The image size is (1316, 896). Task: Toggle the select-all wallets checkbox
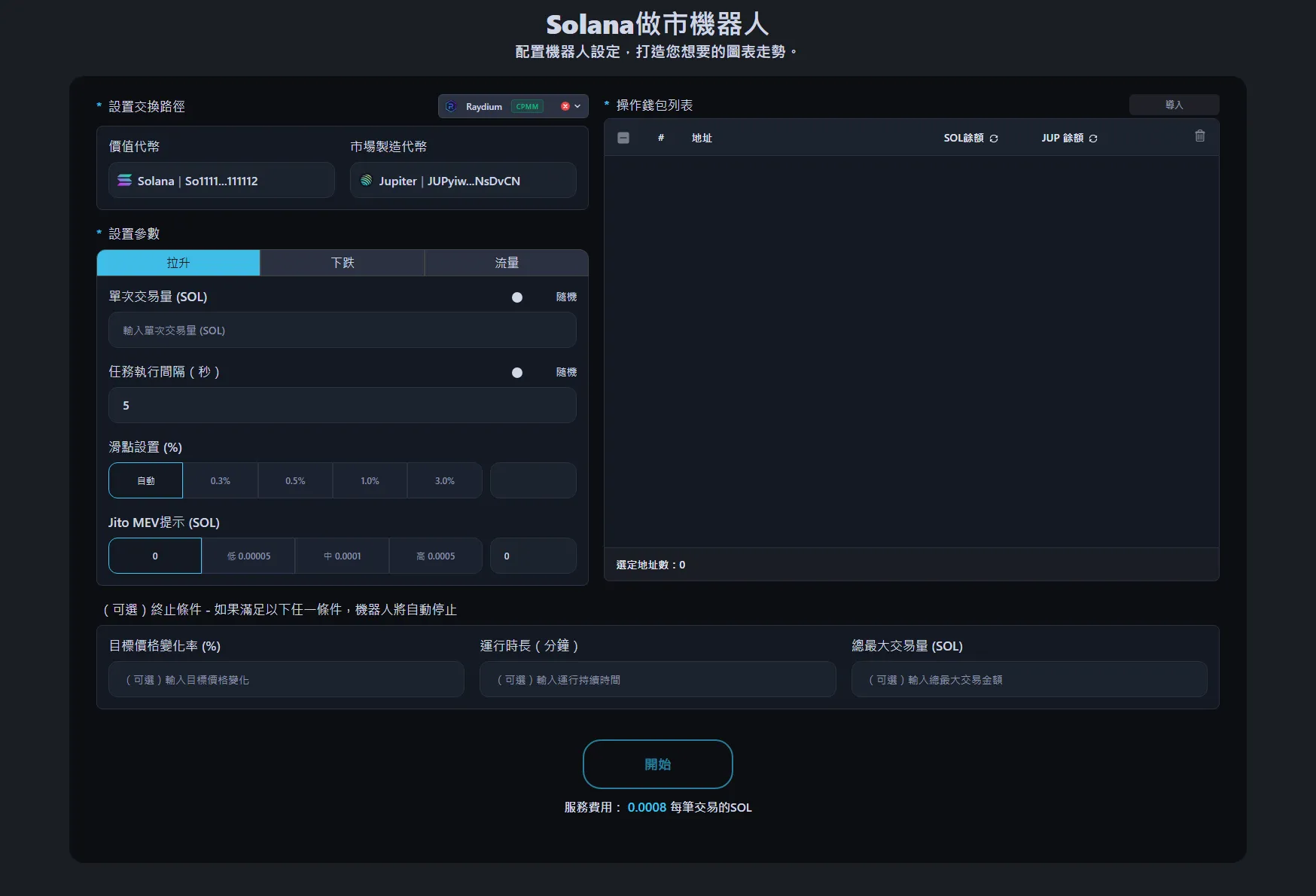(x=623, y=138)
